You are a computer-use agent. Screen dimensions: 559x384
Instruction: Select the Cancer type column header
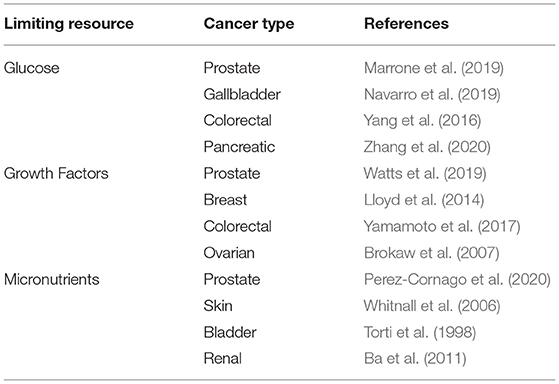click(x=249, y=24)
